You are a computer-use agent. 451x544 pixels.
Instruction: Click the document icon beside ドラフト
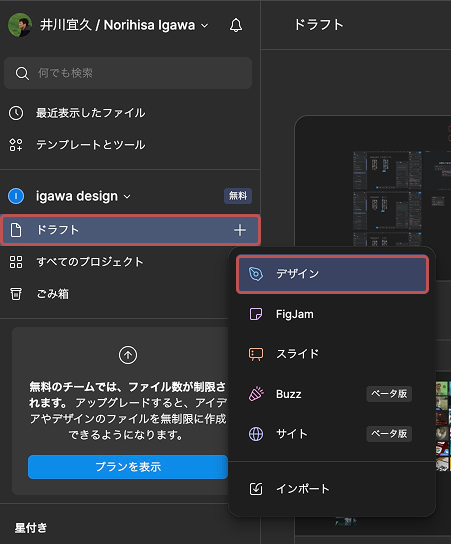[x=16, y=230]
